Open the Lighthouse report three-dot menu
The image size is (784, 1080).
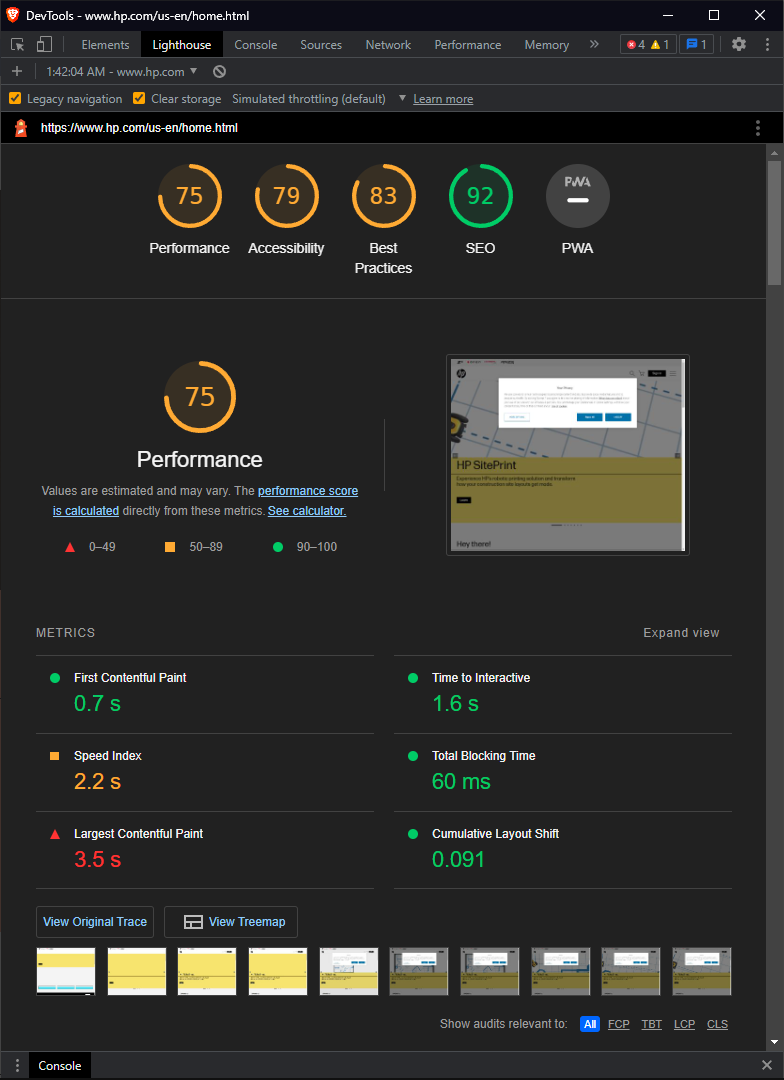pyautogui.click(x=758, y=128)
